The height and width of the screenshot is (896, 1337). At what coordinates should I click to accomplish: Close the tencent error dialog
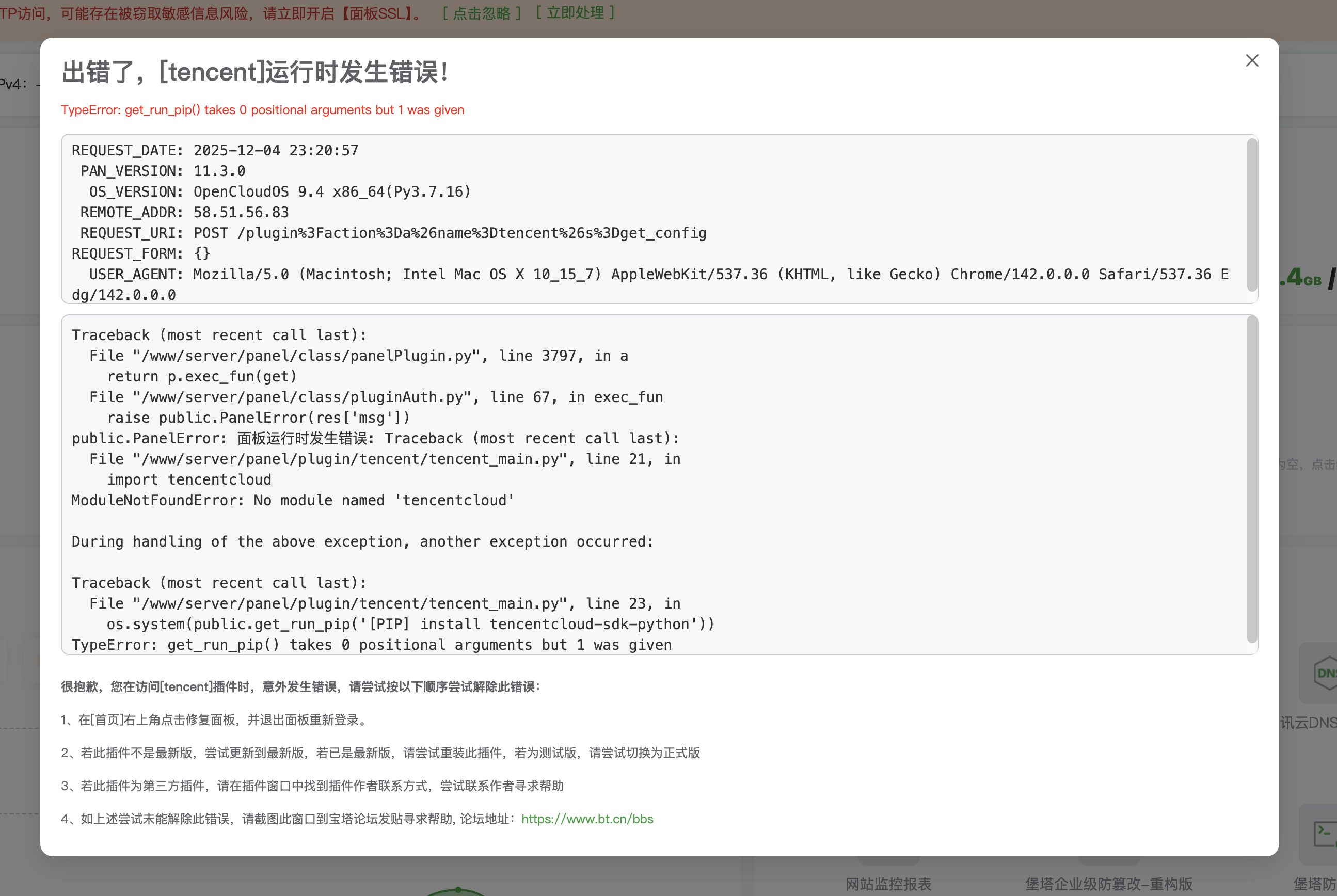pyautogui.click(x=1251, y=60)
